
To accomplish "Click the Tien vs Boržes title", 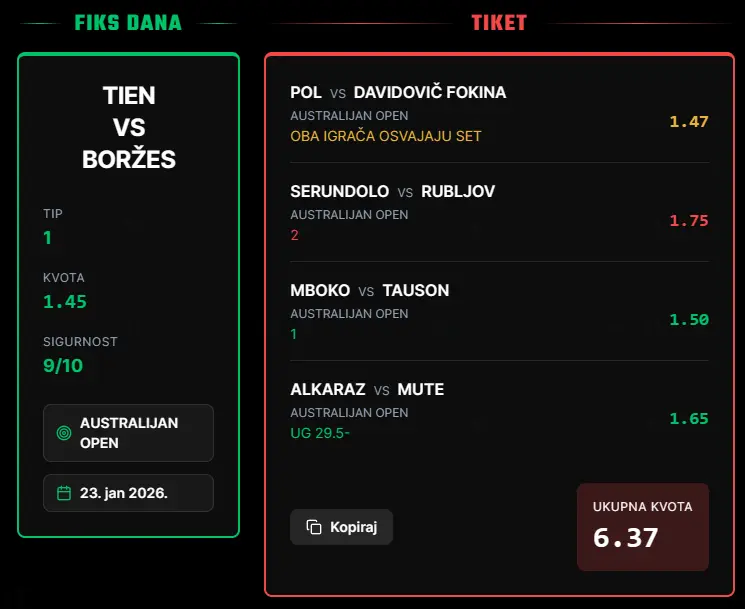I will pos(128,127).
